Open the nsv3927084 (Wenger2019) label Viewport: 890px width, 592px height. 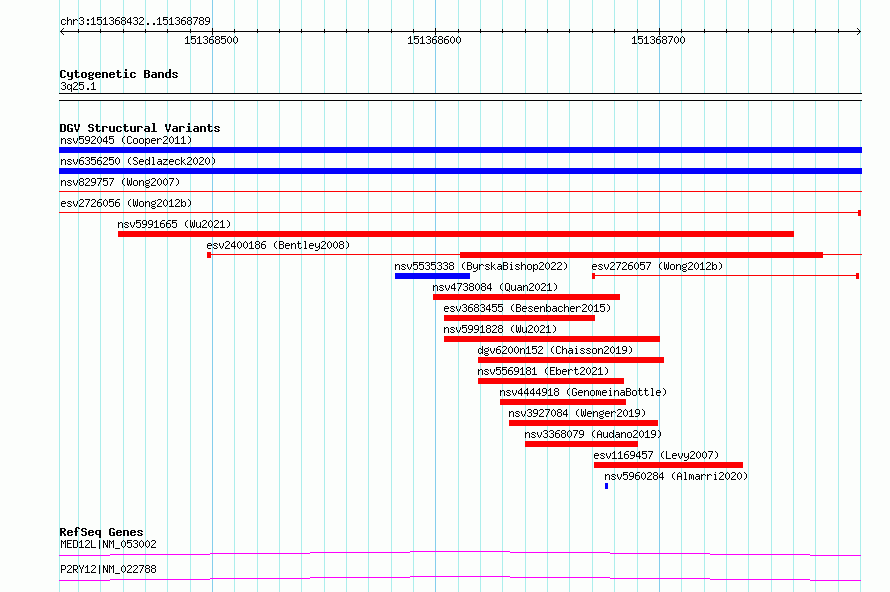pyautogui.click(x=577, y=413)
